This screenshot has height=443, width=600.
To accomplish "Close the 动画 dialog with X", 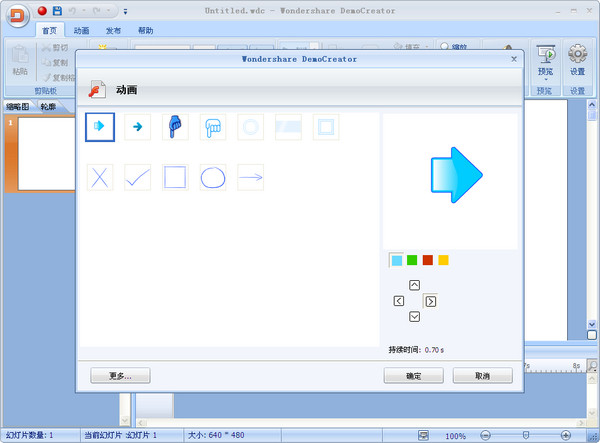I will 514,59.
